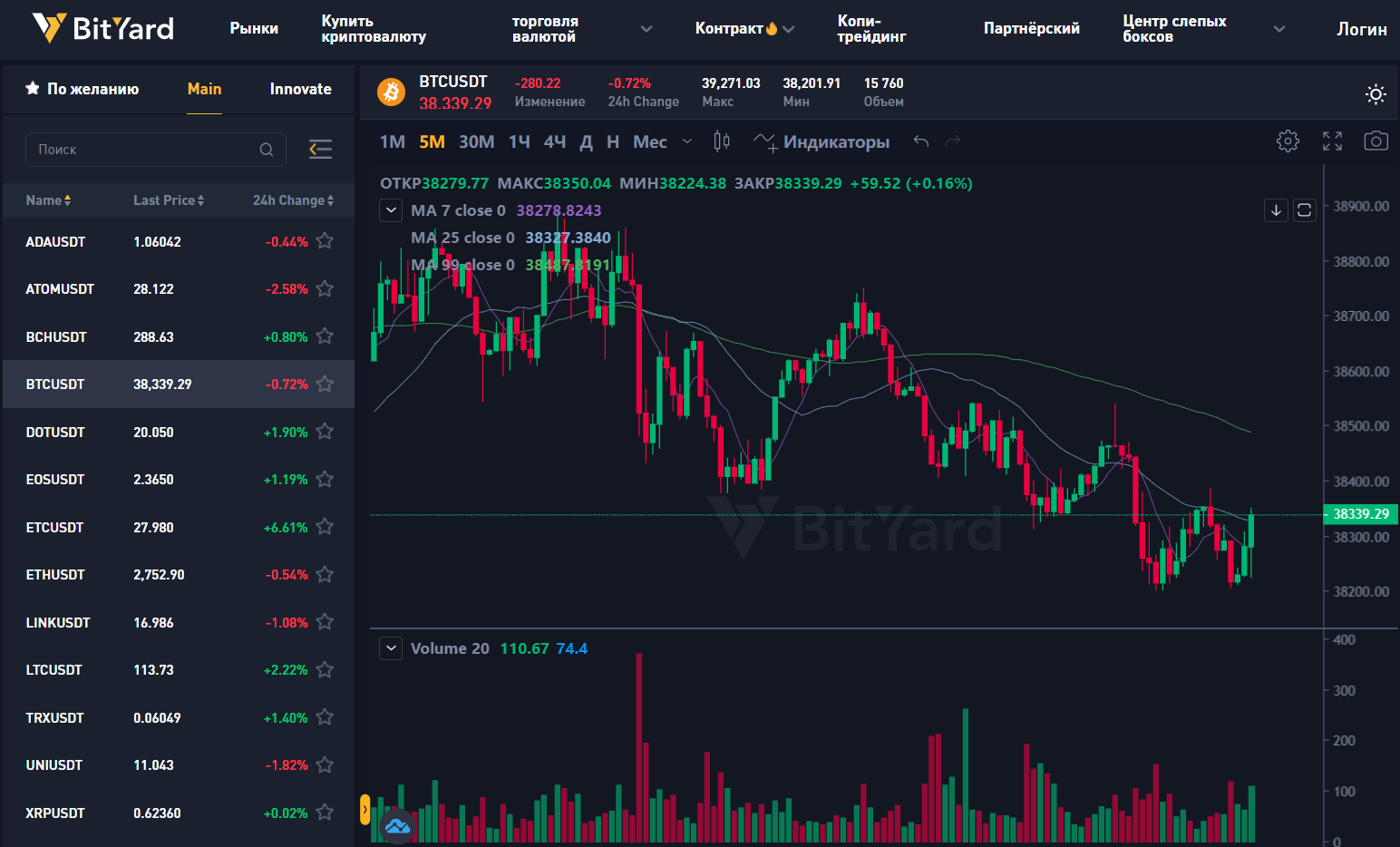
Task: Sort the list by Name
Action: pyautogui.click(x=48, y=200)
